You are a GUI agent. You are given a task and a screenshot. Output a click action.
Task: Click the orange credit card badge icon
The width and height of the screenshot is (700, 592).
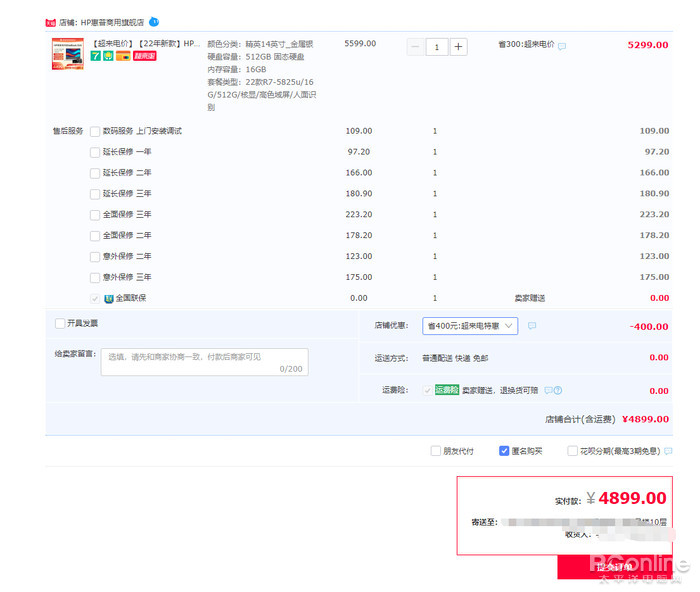(x=123, y=56)
